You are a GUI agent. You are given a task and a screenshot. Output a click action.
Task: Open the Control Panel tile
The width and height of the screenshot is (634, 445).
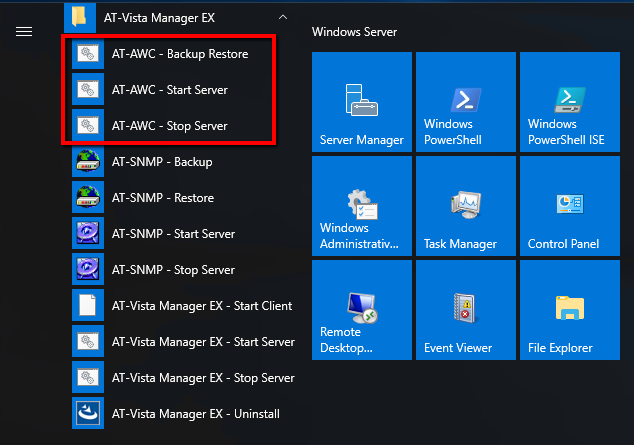point(569,207)
